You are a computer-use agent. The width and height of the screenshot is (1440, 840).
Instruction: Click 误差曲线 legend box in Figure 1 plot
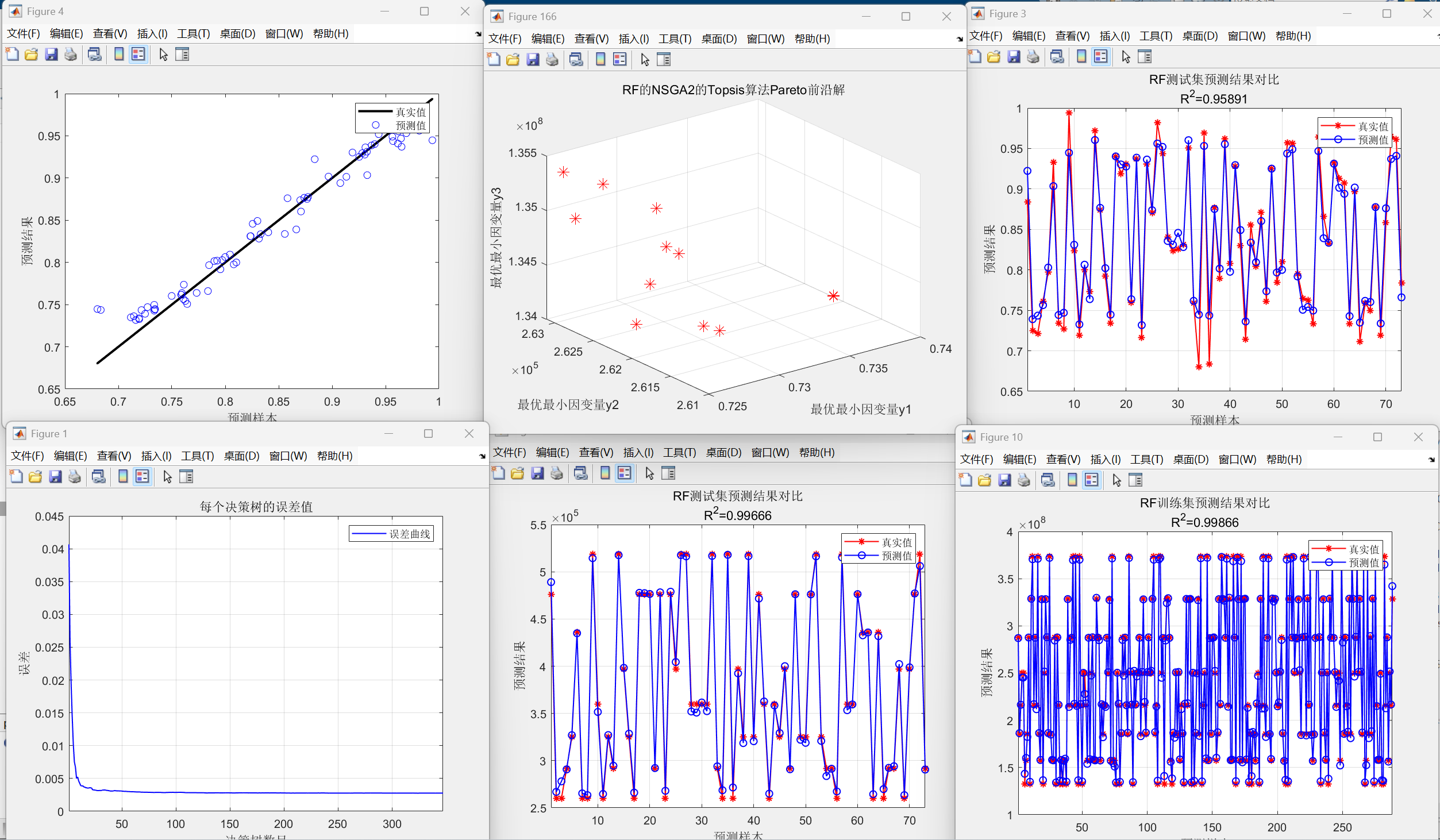coord(391,534)
